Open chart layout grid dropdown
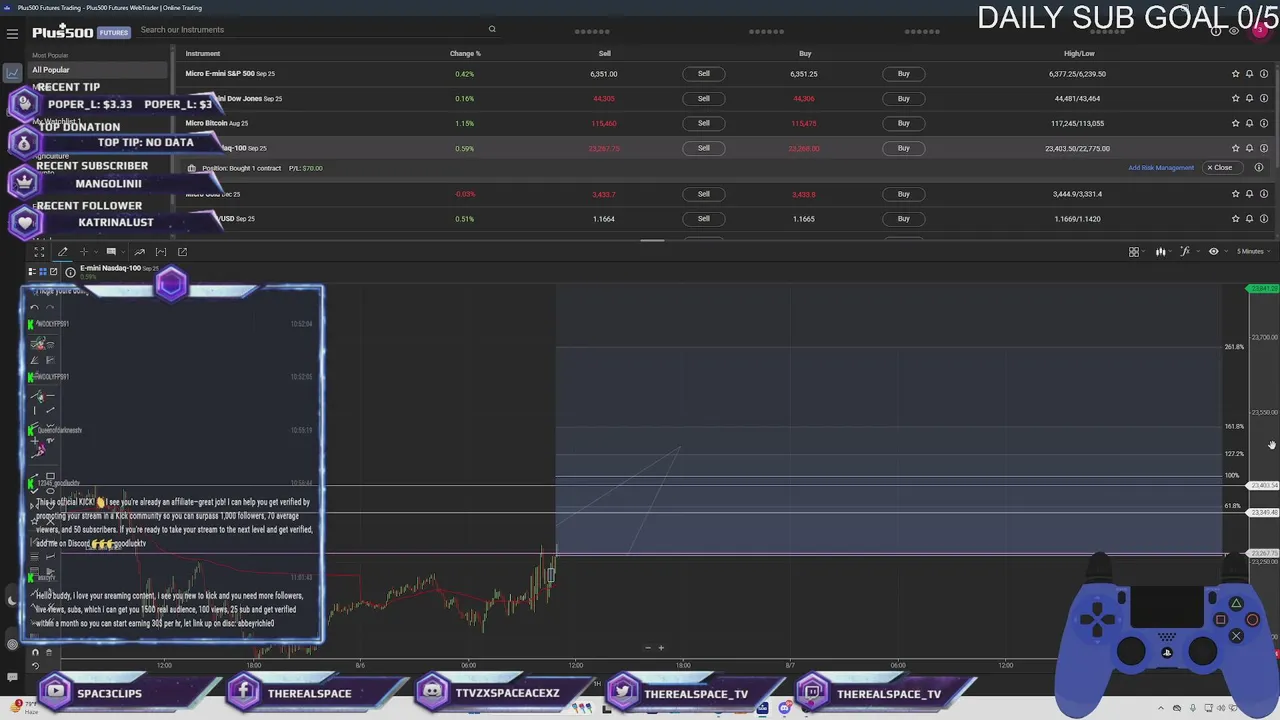Viewport: 1280px width, 720px height. coord(1135,251)
